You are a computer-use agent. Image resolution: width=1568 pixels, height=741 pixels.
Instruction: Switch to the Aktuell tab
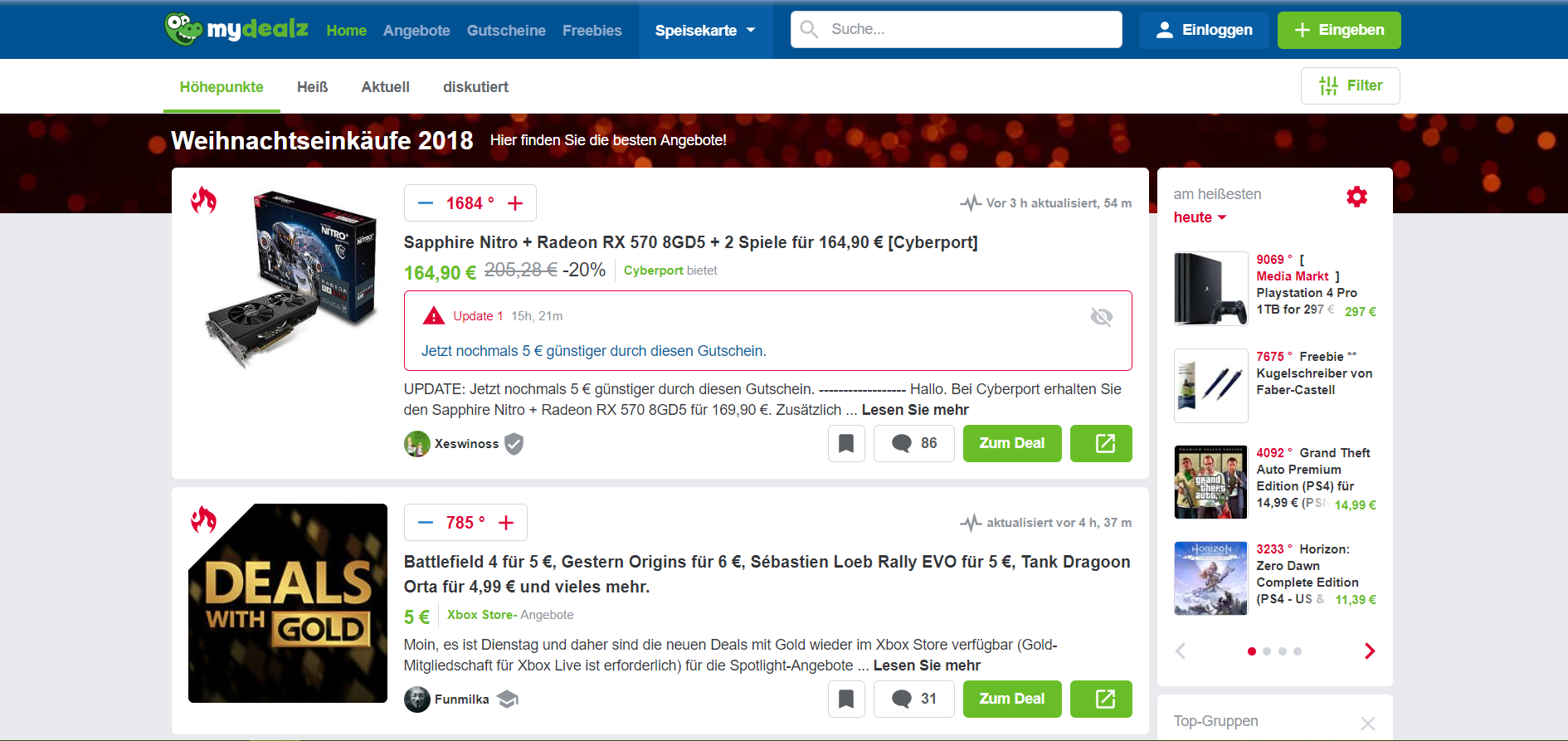pyautogui.click(x=385, y=87)
